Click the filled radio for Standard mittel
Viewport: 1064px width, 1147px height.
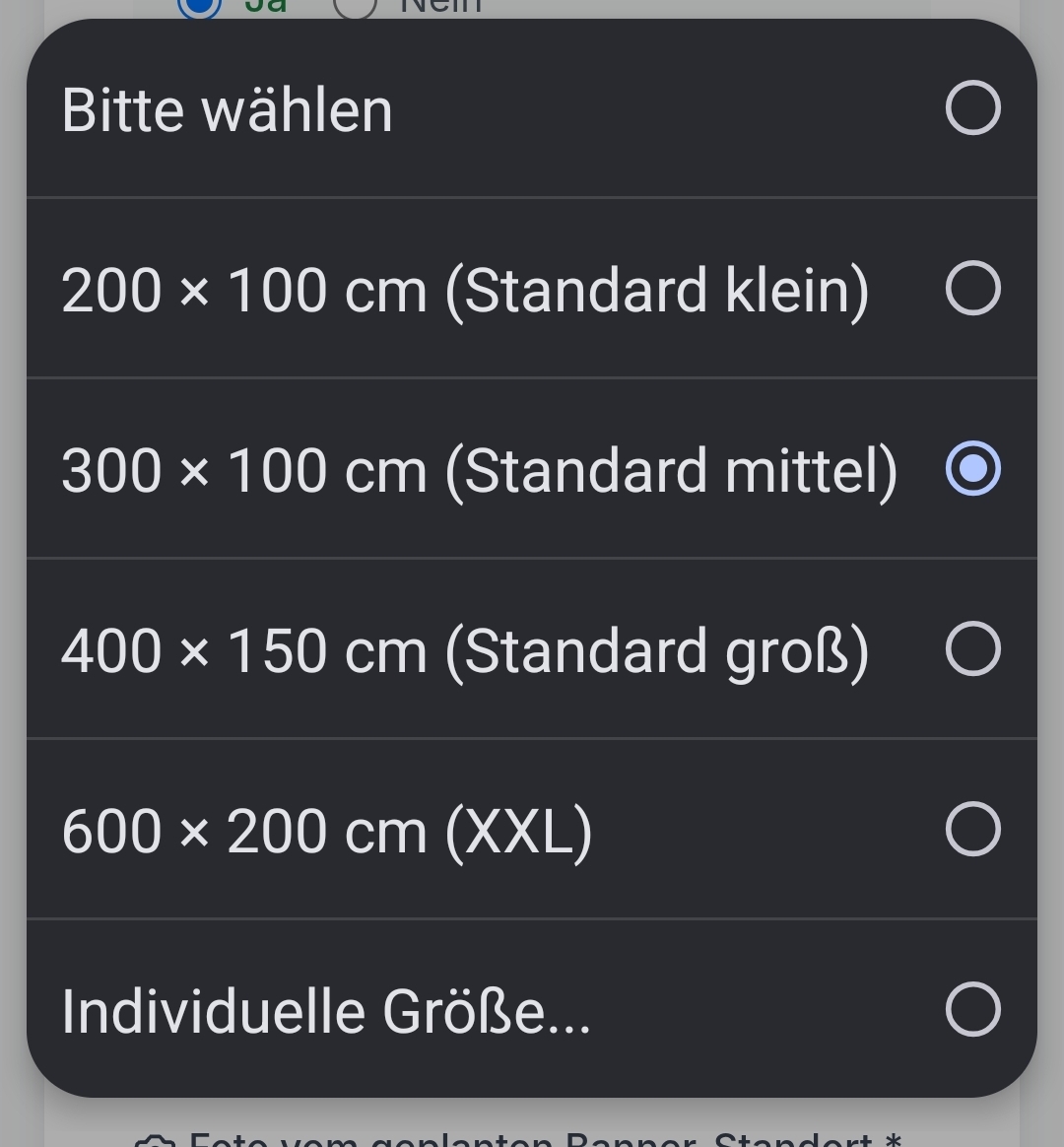click(x=972, y=468)
